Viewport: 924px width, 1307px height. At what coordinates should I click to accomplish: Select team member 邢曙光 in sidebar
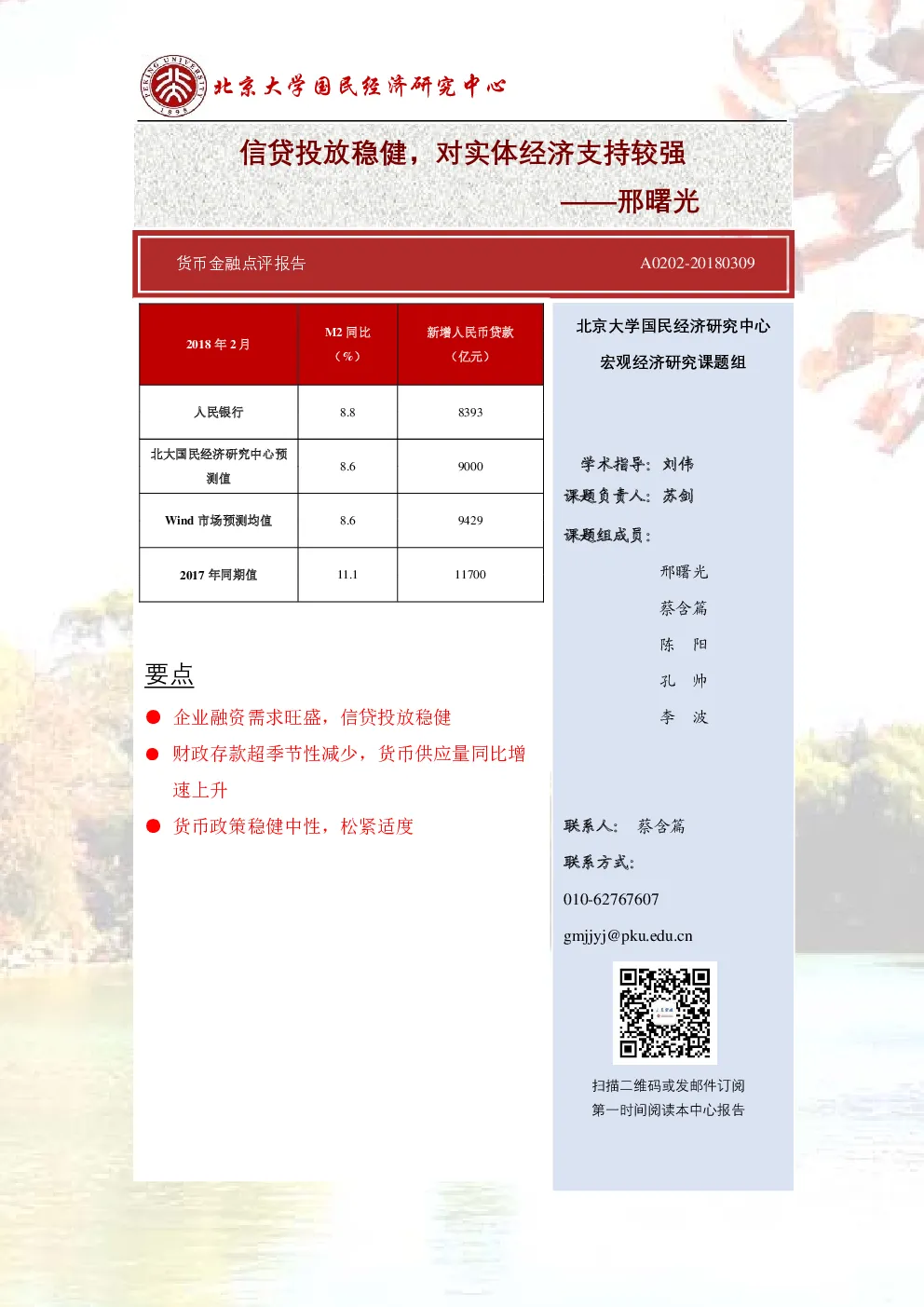684,572
